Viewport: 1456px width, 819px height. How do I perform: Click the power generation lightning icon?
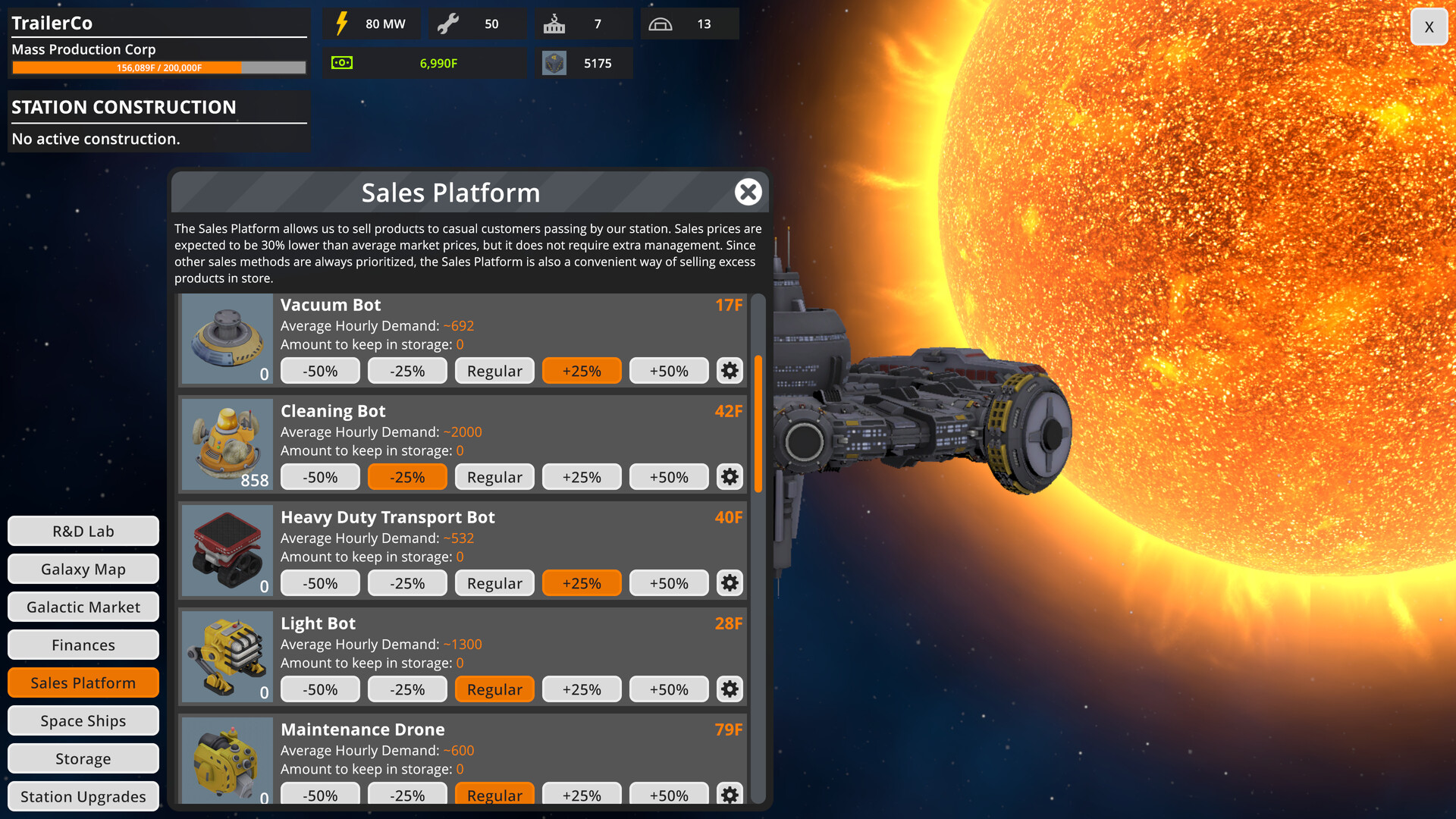[343, 24]
